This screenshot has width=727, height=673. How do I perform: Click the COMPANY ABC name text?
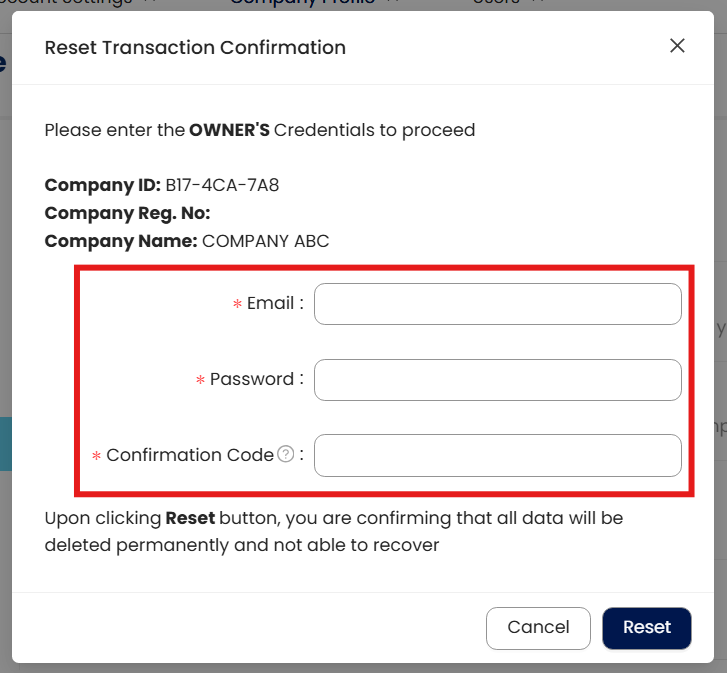265,241
